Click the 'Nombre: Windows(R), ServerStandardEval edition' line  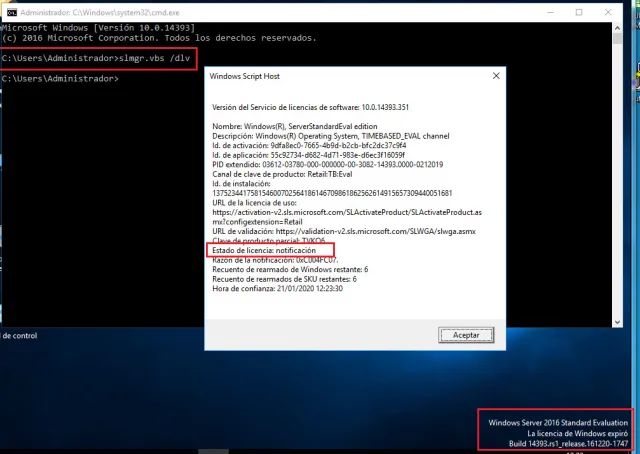[295, 126]
